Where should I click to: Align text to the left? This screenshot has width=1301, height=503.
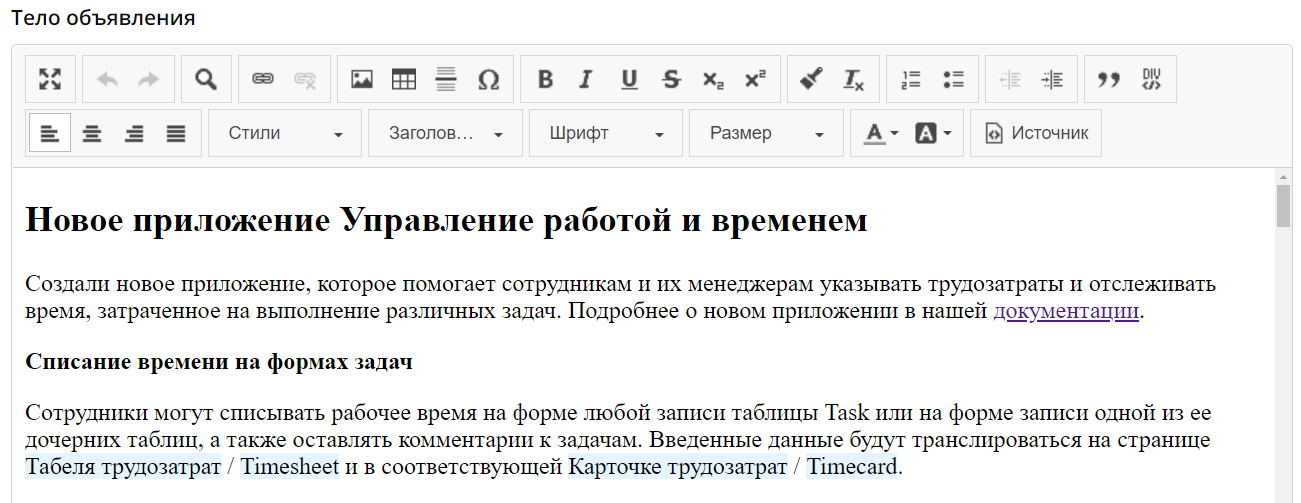coord(50,134)
